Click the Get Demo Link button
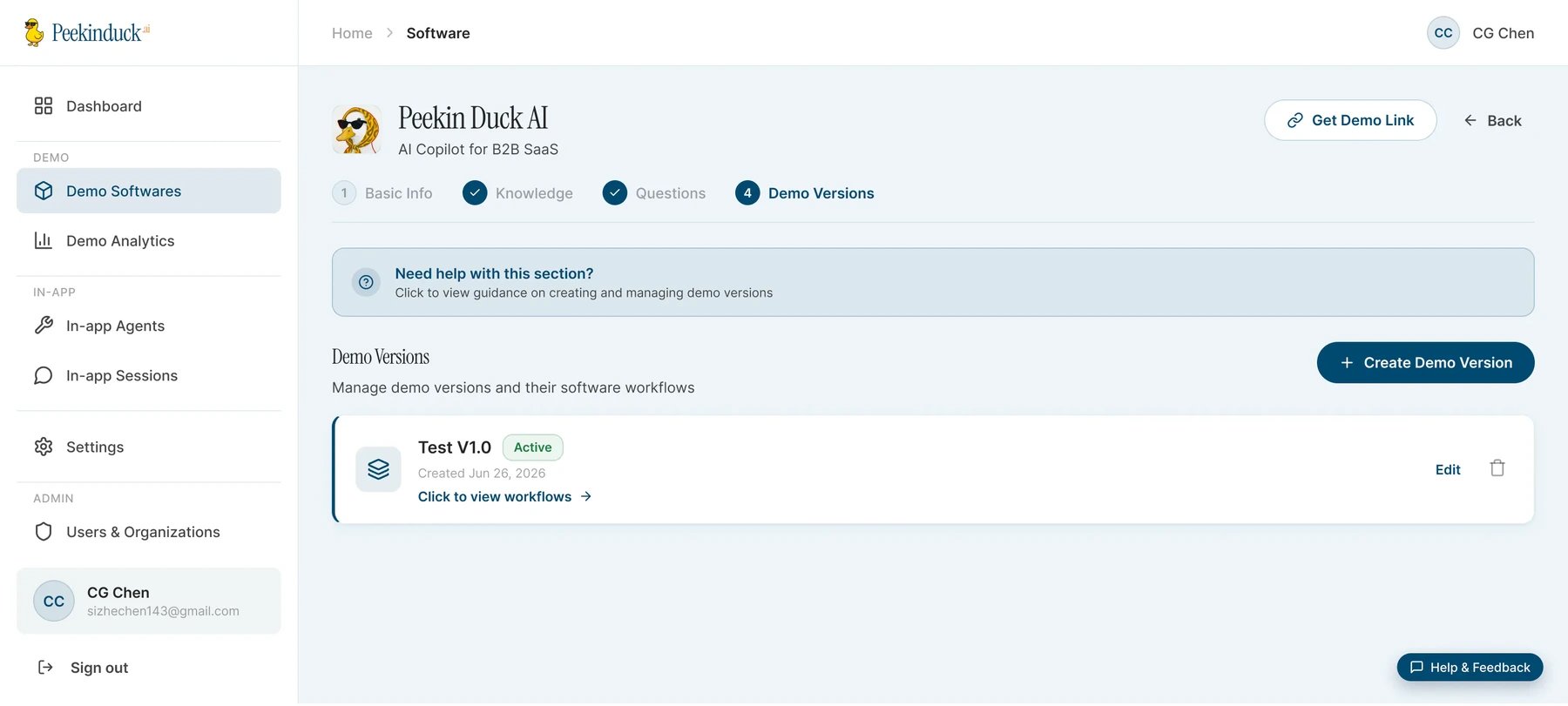 (x=1350, y=120)
